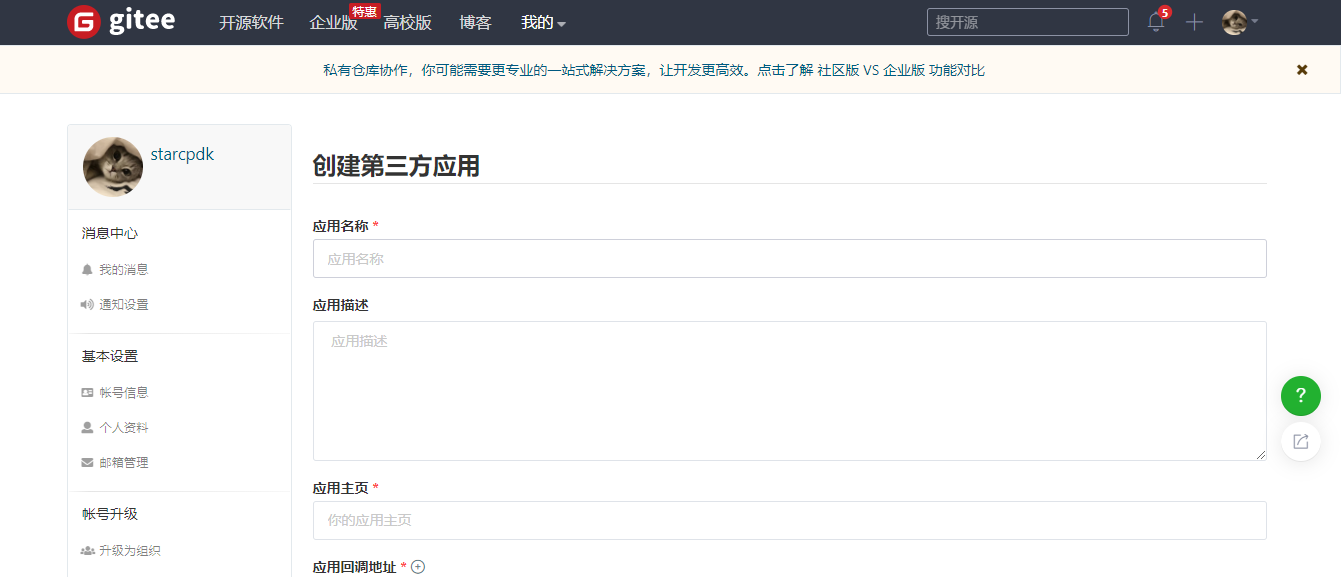Click the 帐号升级 section heading
The image size is (1341, 577).
(109, 514)
